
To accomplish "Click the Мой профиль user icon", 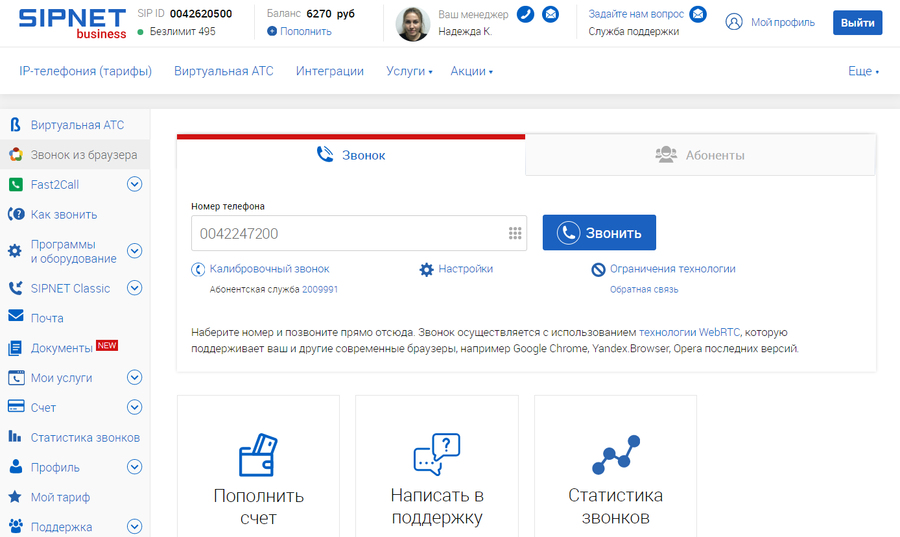I will [x=734, y=22].
